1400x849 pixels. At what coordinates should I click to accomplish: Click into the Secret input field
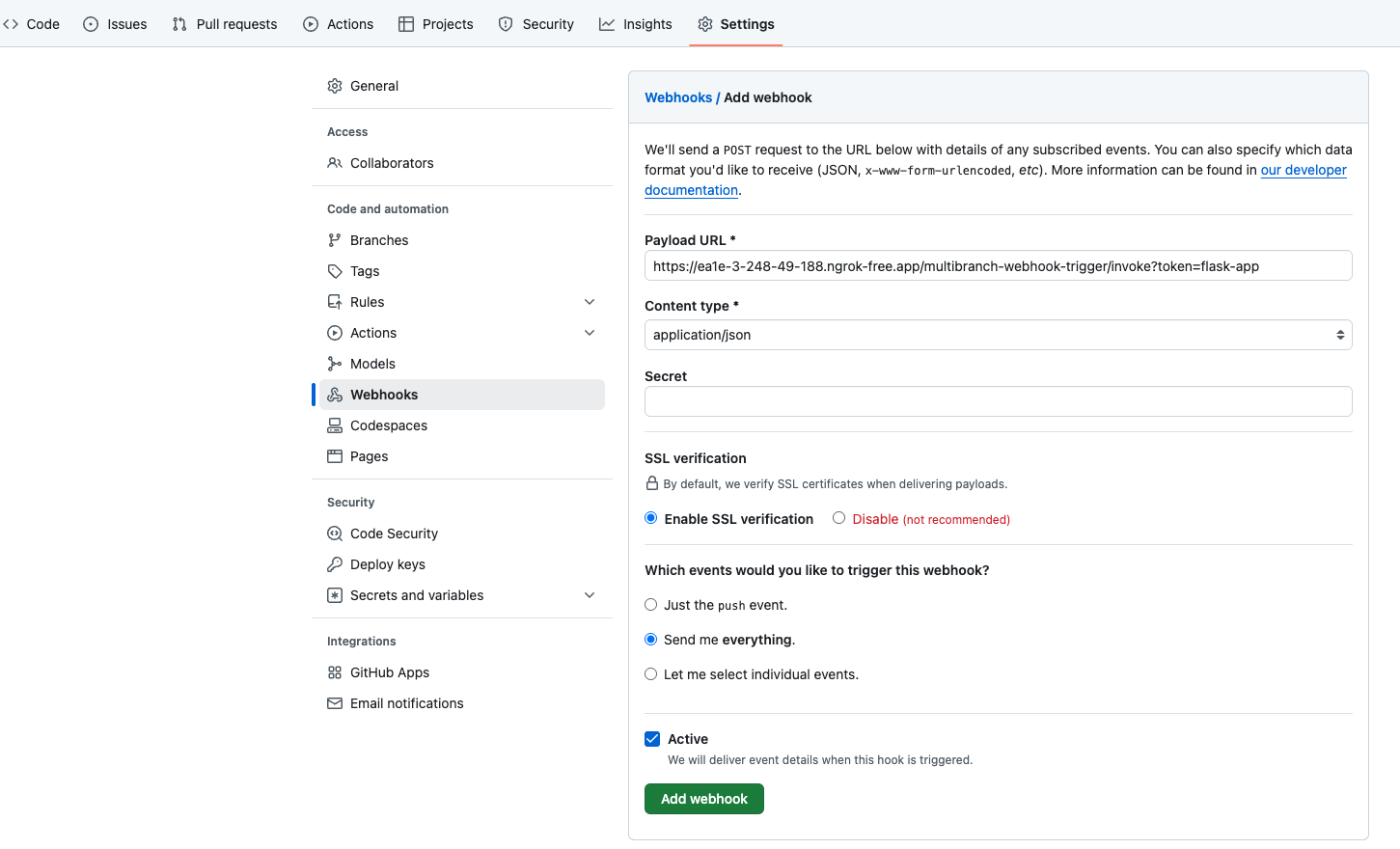(998, 401)
